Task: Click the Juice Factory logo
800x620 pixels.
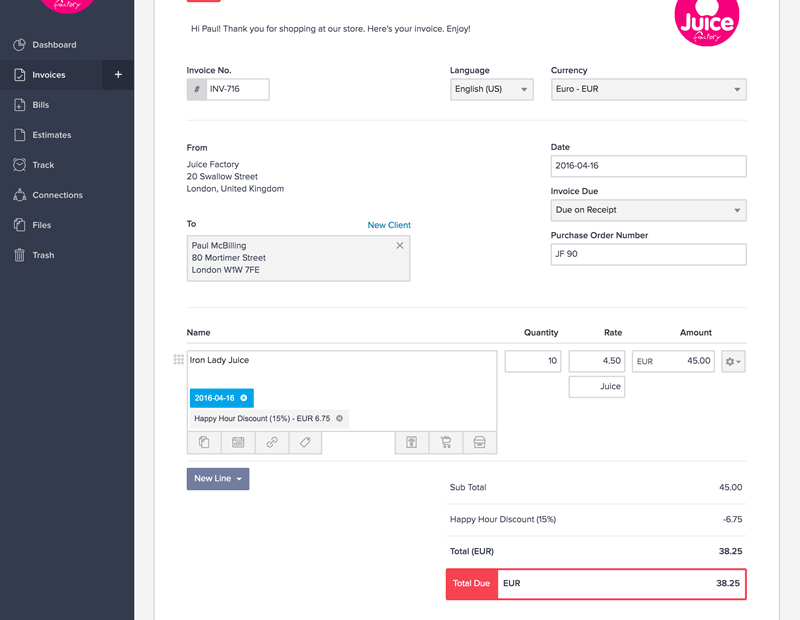Action: point(707,22)
